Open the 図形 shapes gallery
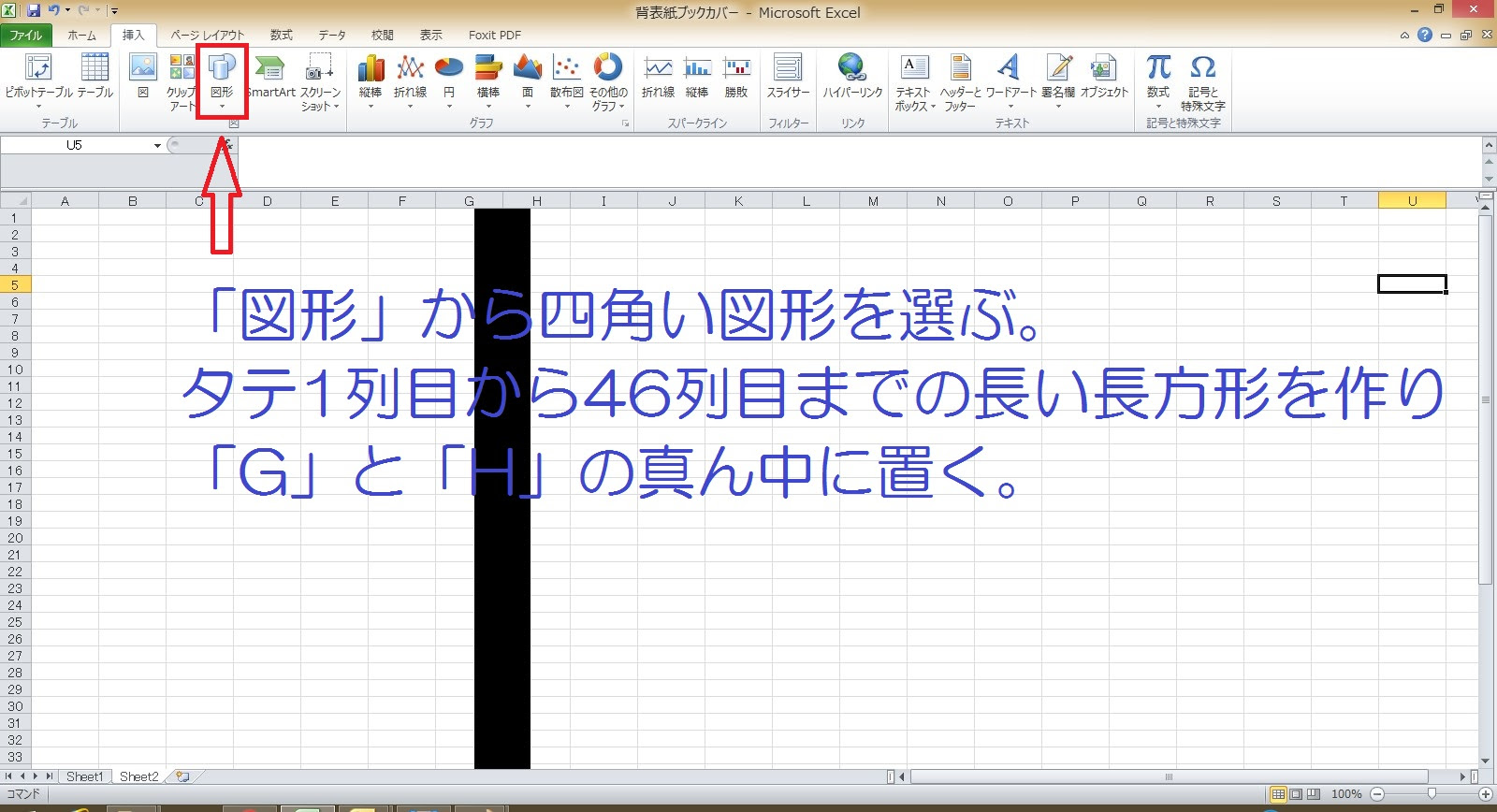 [x=222, y=80]
